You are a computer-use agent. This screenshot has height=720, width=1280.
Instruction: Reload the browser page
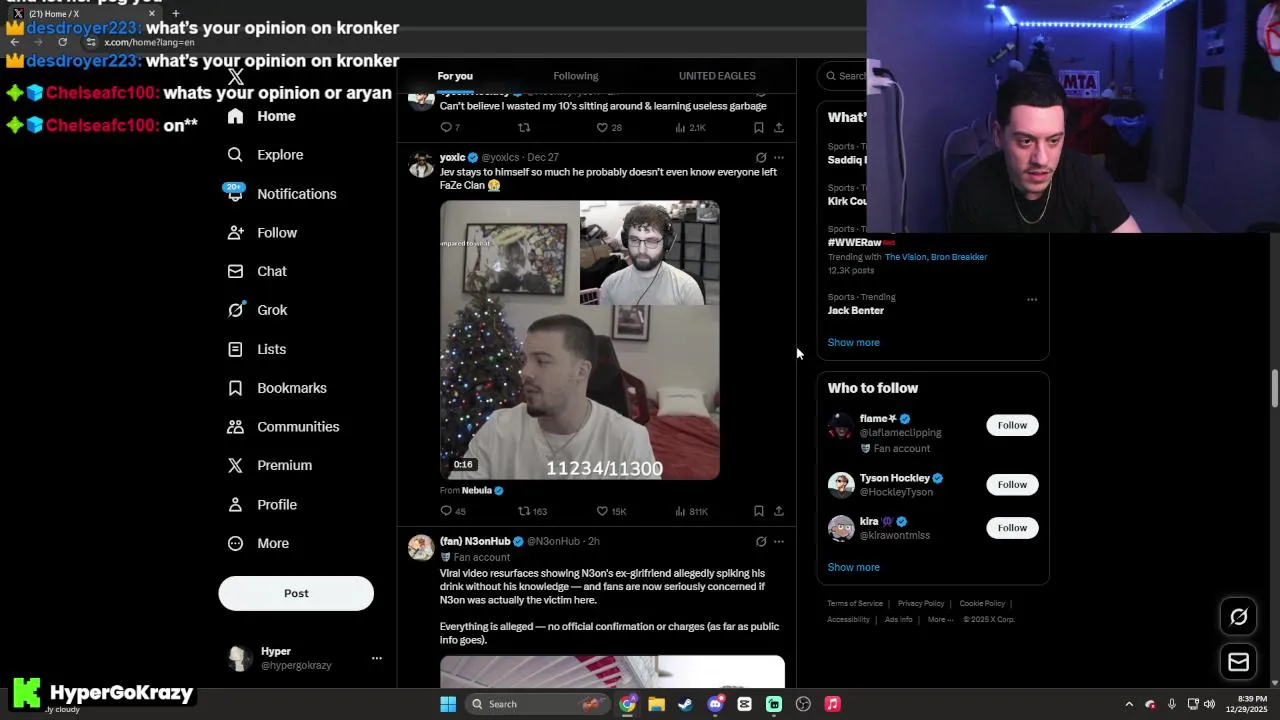point(62,42)
